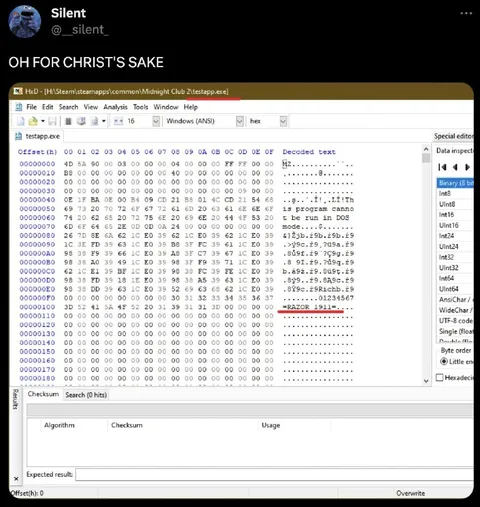The image size is (480, 507).
Task: Open the Help menu
Action: [x=191, y=107]
